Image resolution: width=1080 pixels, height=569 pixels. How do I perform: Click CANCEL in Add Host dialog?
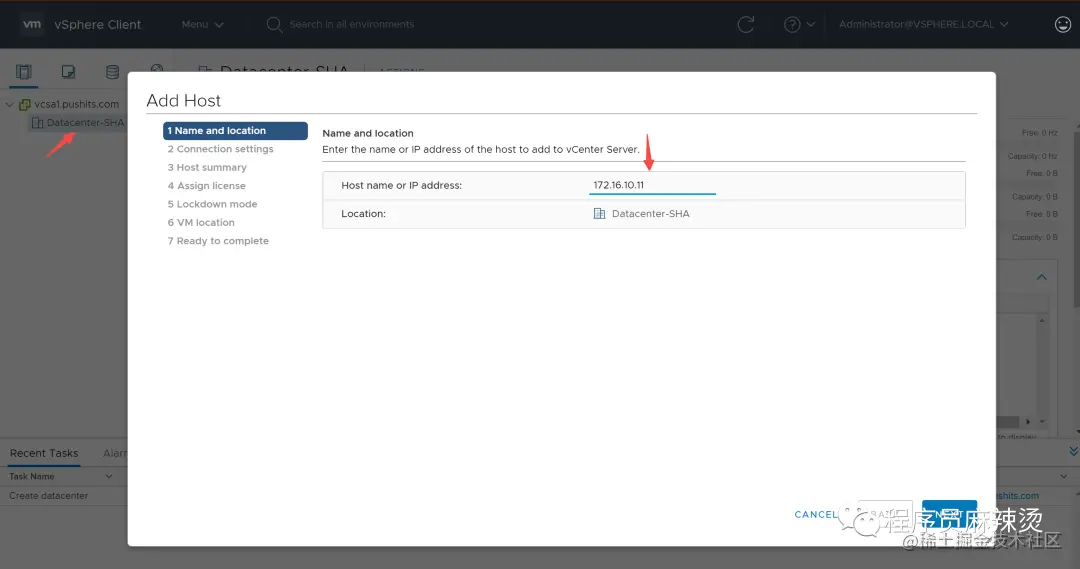816,515
